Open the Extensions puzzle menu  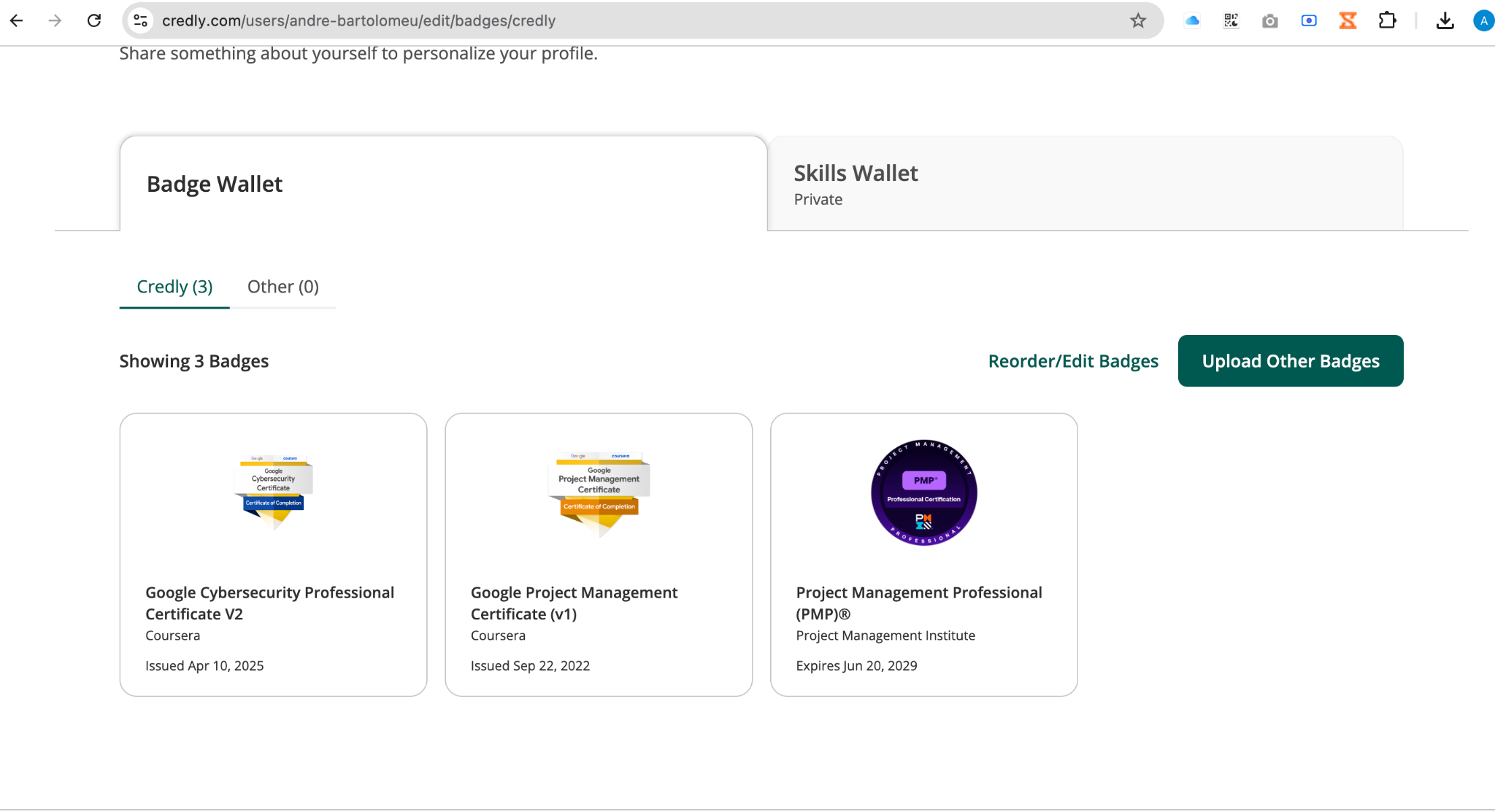[x=1387, y=20]
